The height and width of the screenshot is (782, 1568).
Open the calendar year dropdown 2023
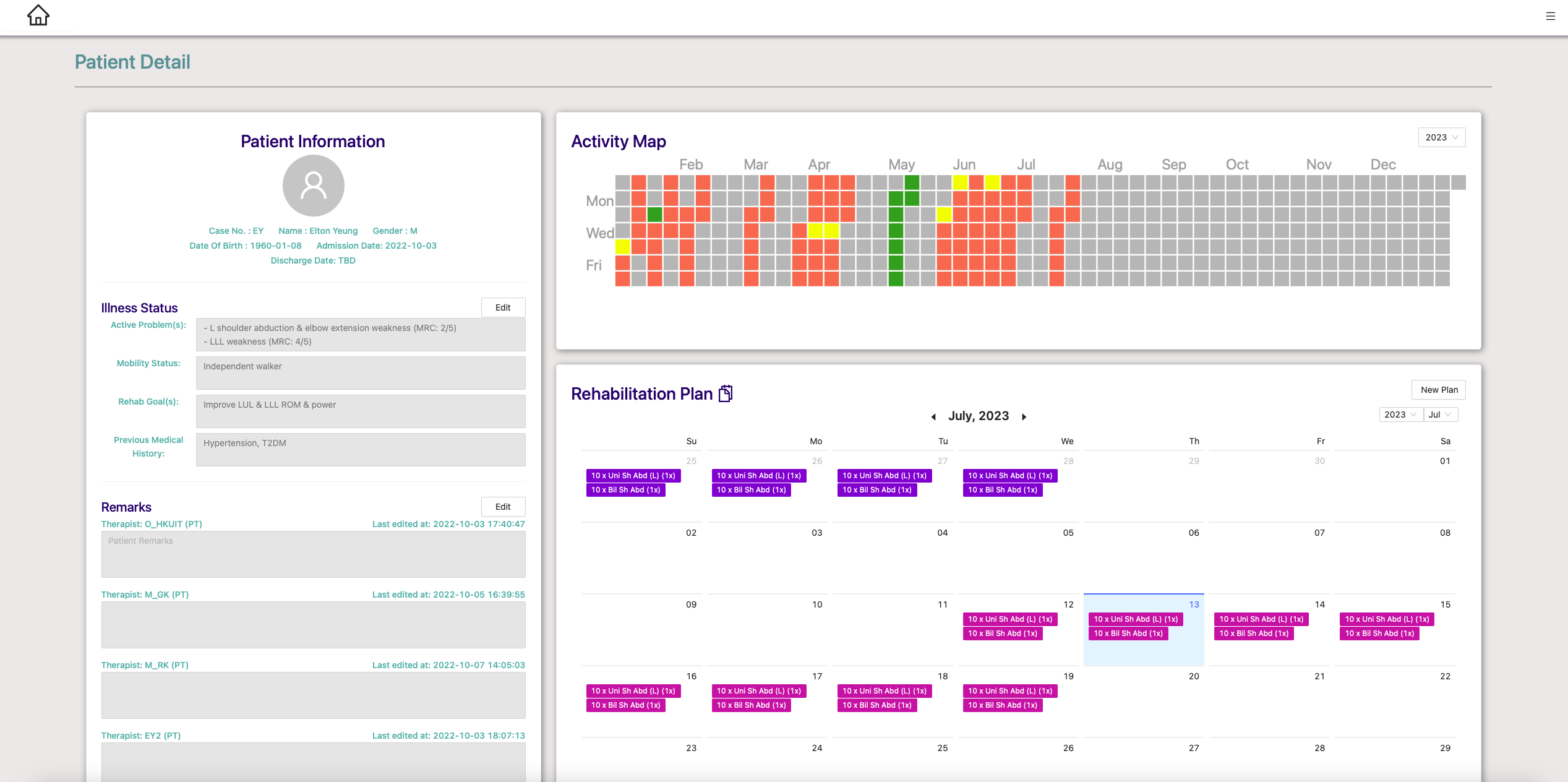pos(1400,415)
